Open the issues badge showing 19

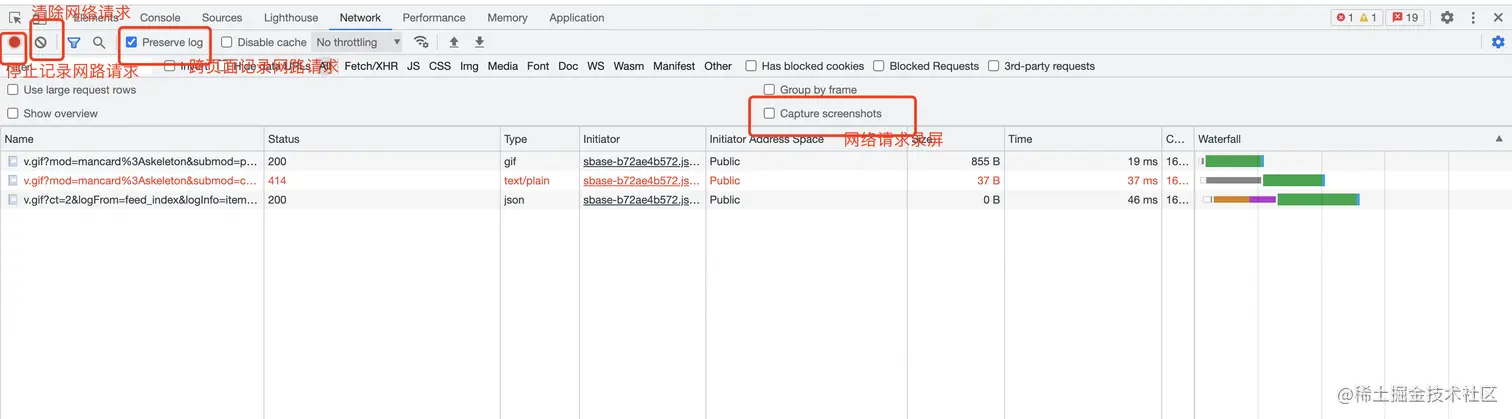click(x=1406, y=17)
